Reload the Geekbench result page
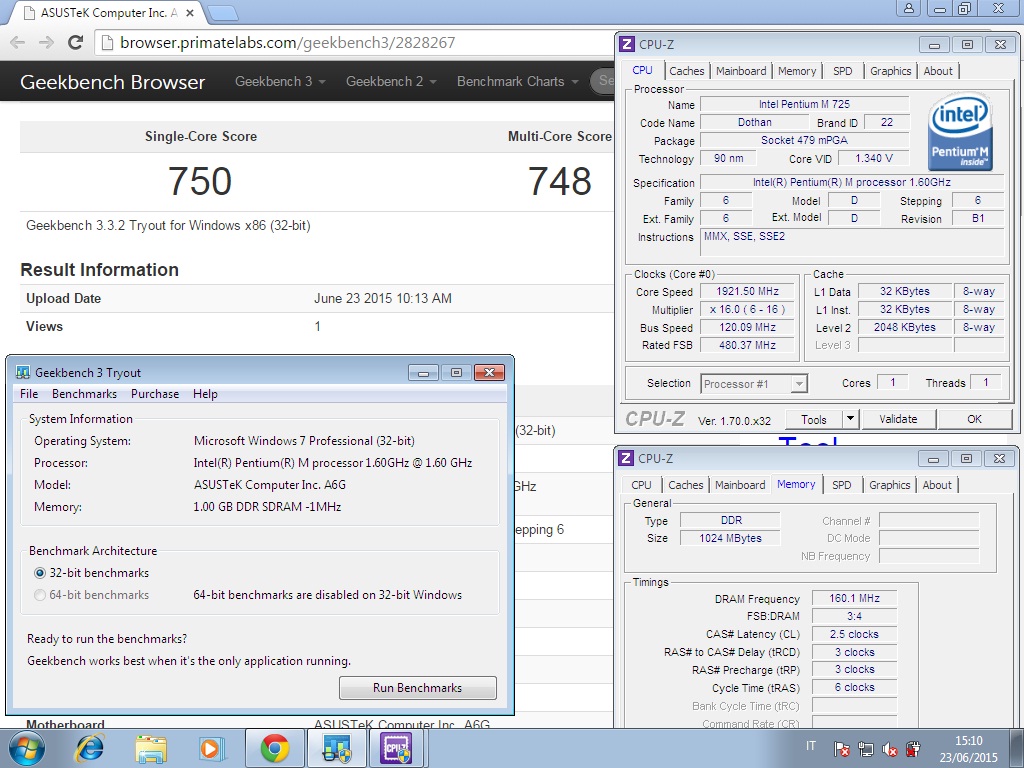This screenshot has height=768, width=1024. 76,42
